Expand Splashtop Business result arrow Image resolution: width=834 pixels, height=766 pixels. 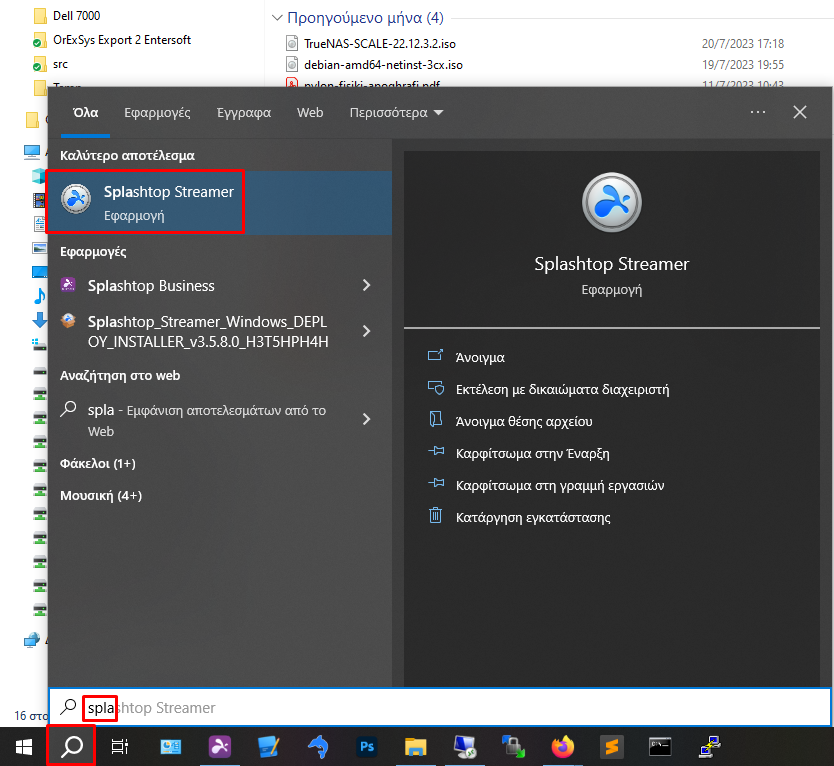coord(366,285)
